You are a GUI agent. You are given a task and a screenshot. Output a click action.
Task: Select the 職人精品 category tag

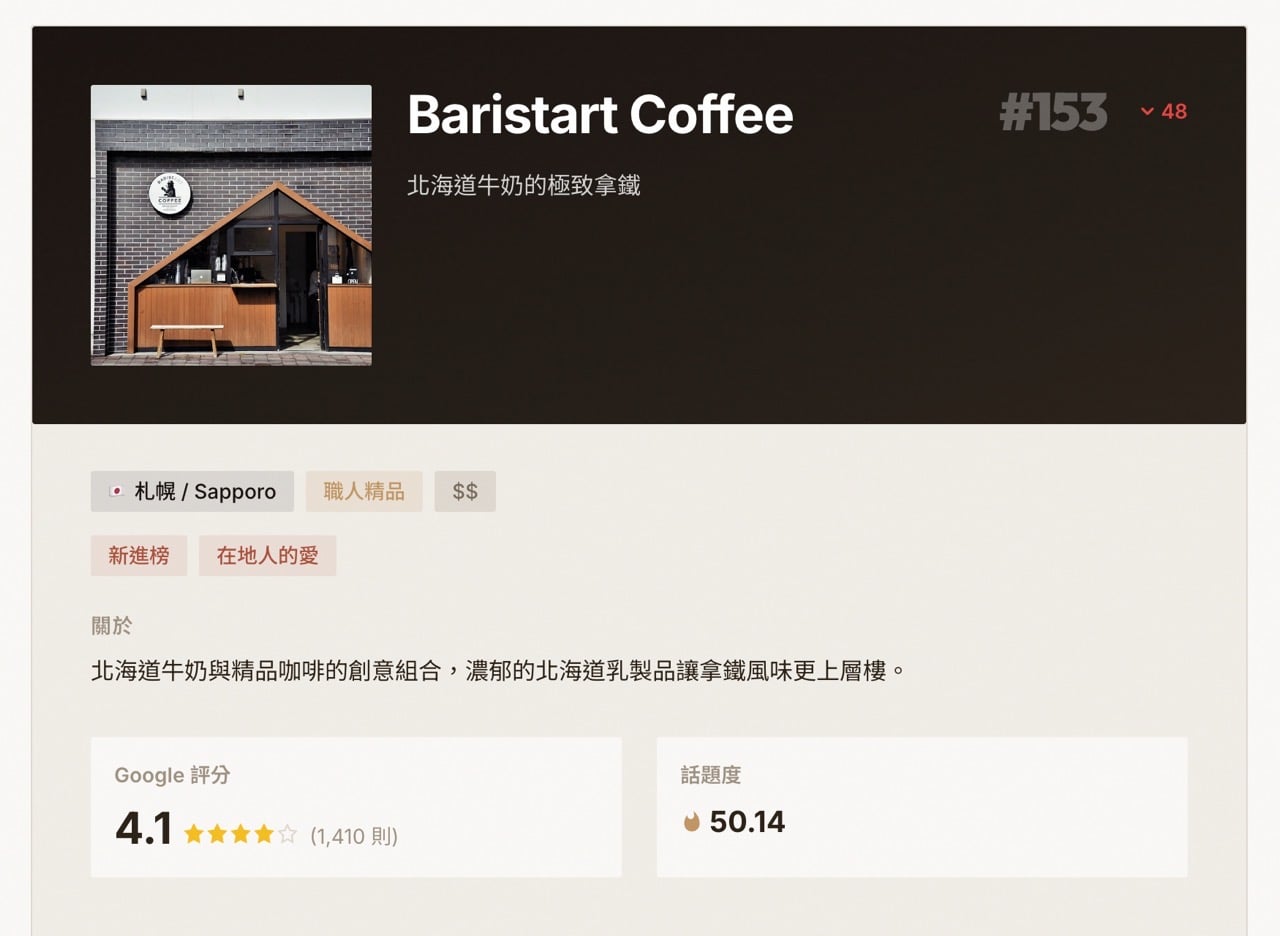[364, 492]
